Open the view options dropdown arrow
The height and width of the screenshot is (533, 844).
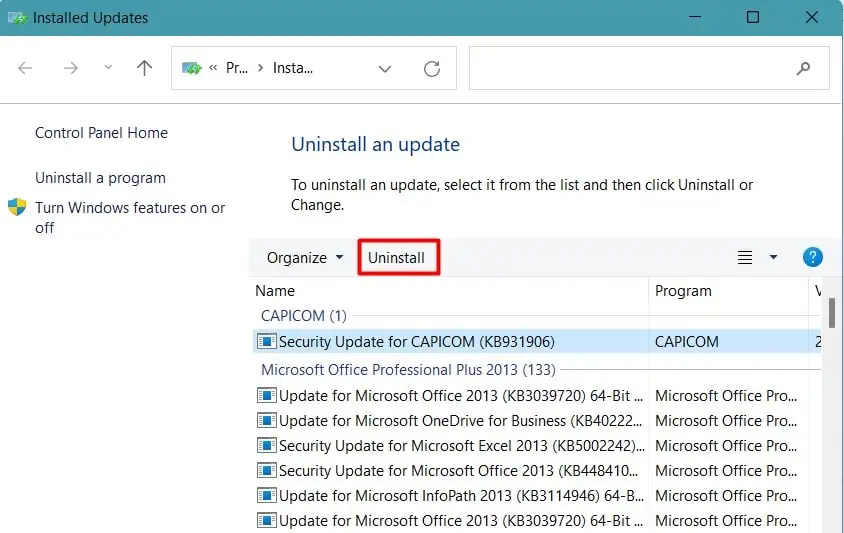click(x=773, y=257)
